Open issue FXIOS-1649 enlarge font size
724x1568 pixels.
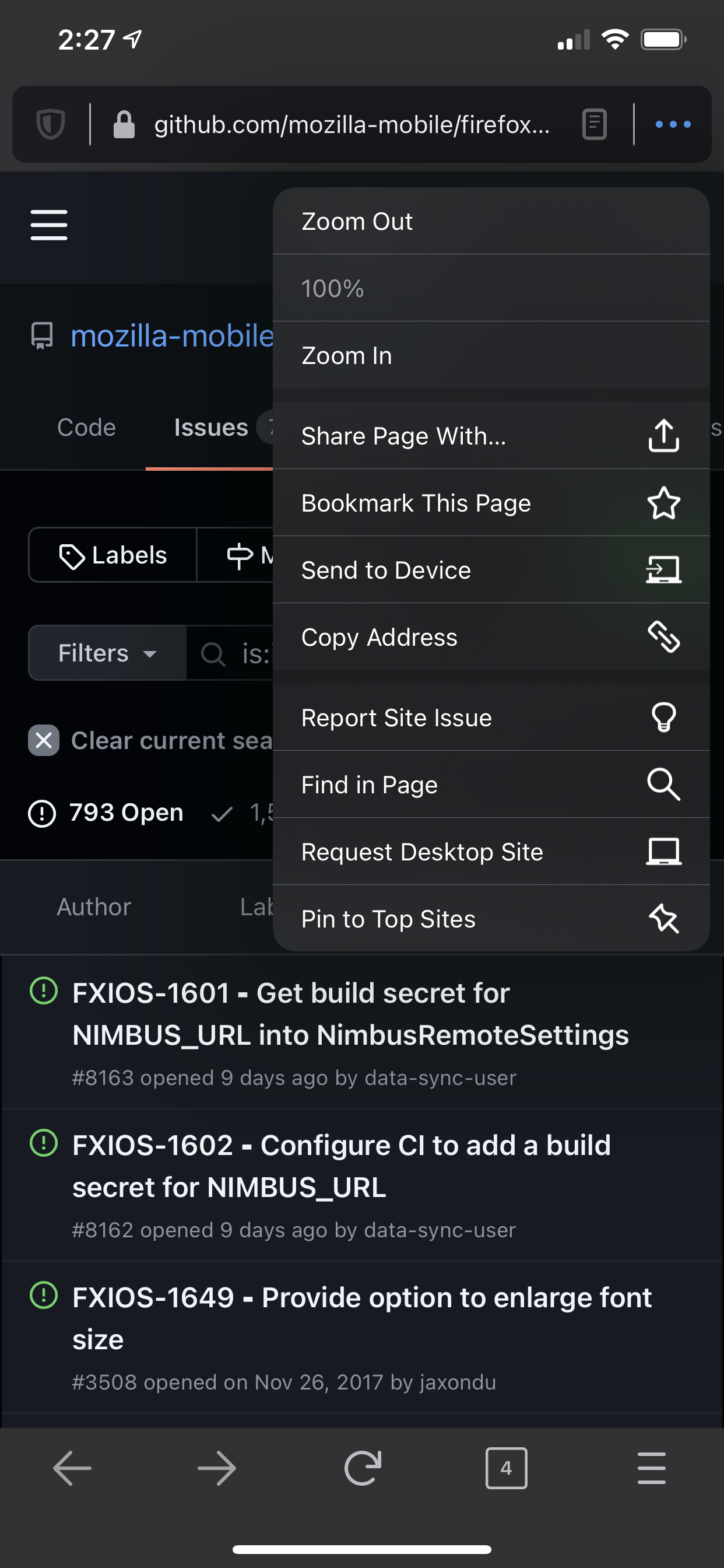362,1318
